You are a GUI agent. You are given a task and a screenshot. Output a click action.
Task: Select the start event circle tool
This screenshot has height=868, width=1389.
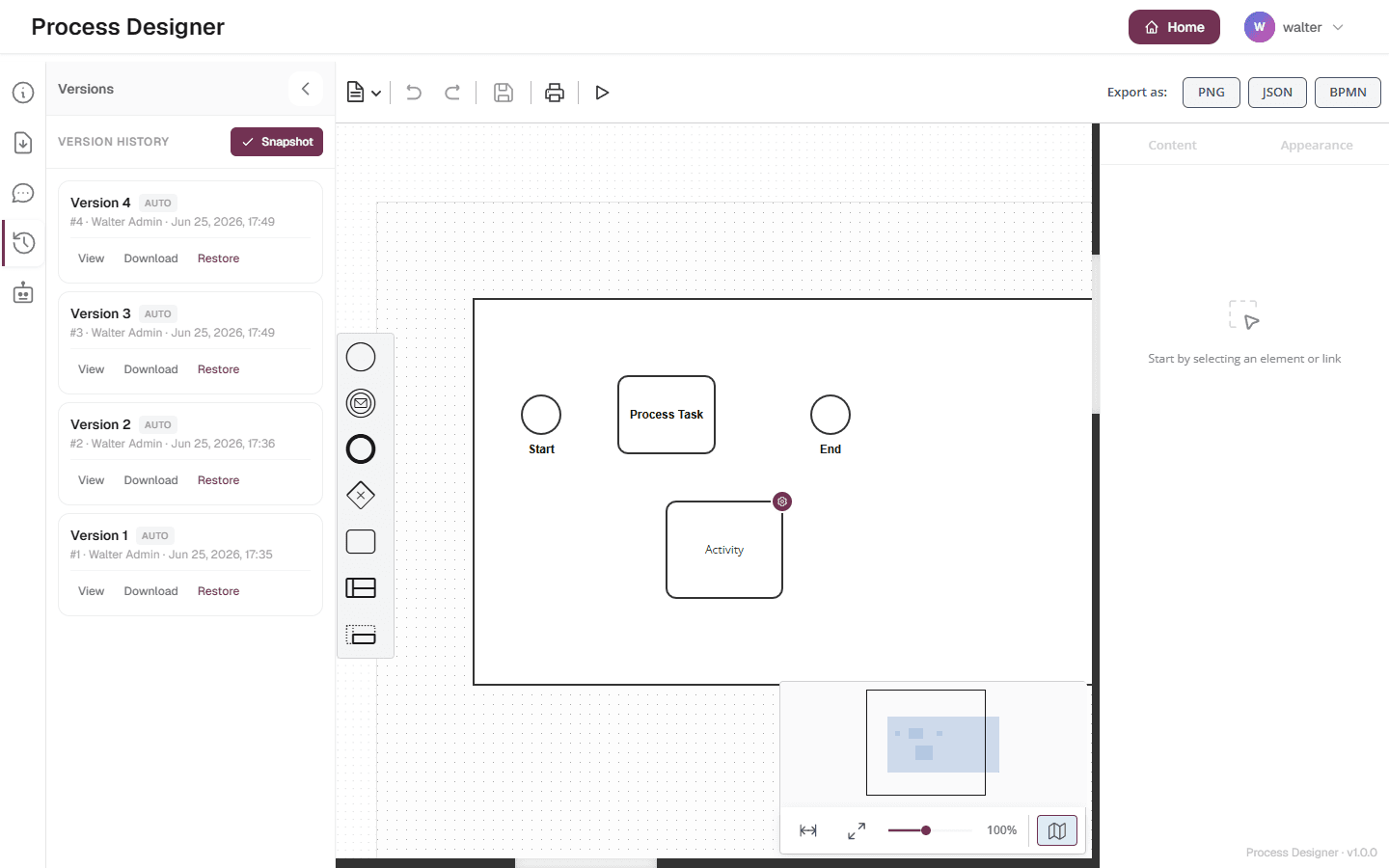pyautogui.click(x=361, y=357)
